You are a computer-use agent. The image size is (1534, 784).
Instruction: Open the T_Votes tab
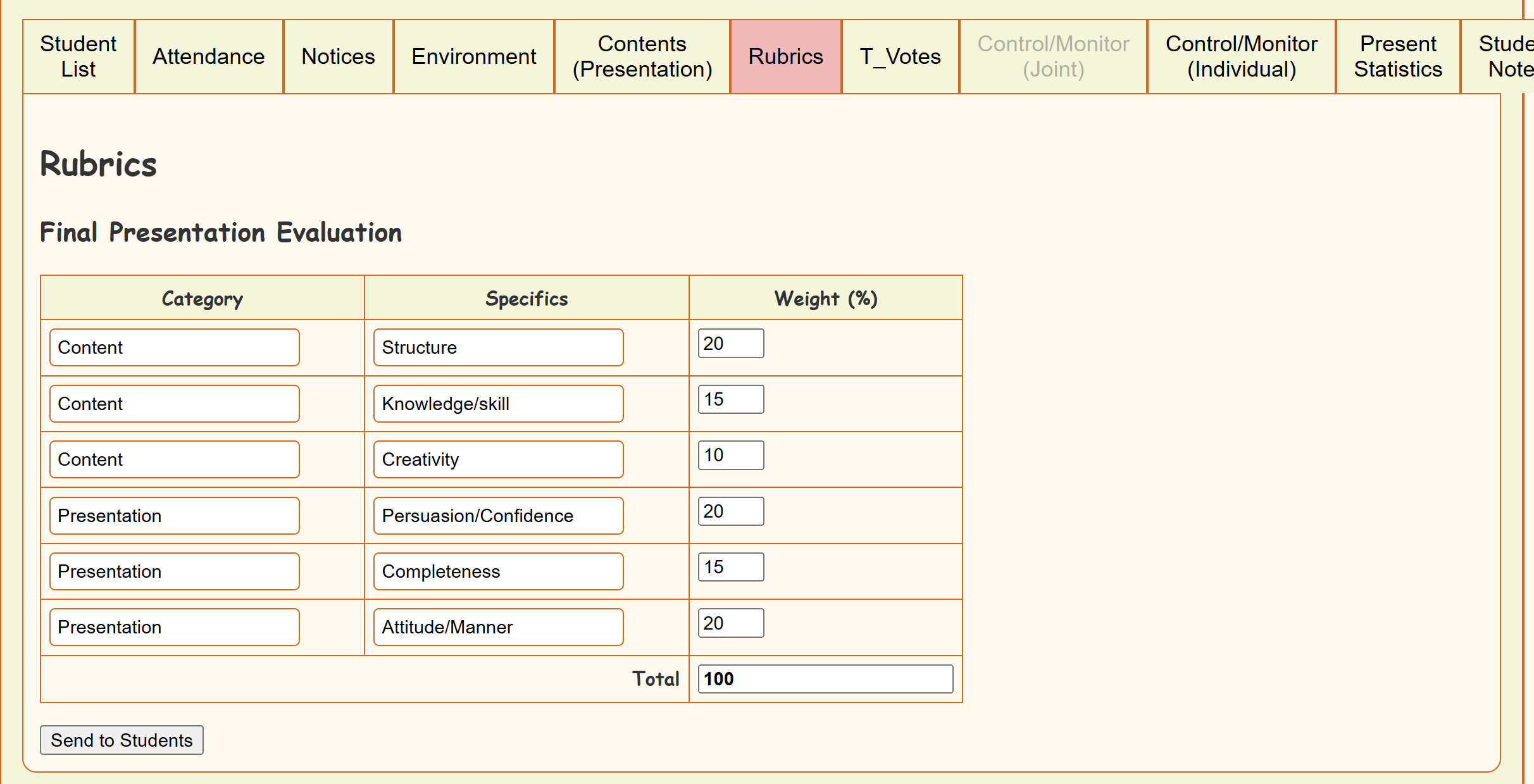[900, 56]
